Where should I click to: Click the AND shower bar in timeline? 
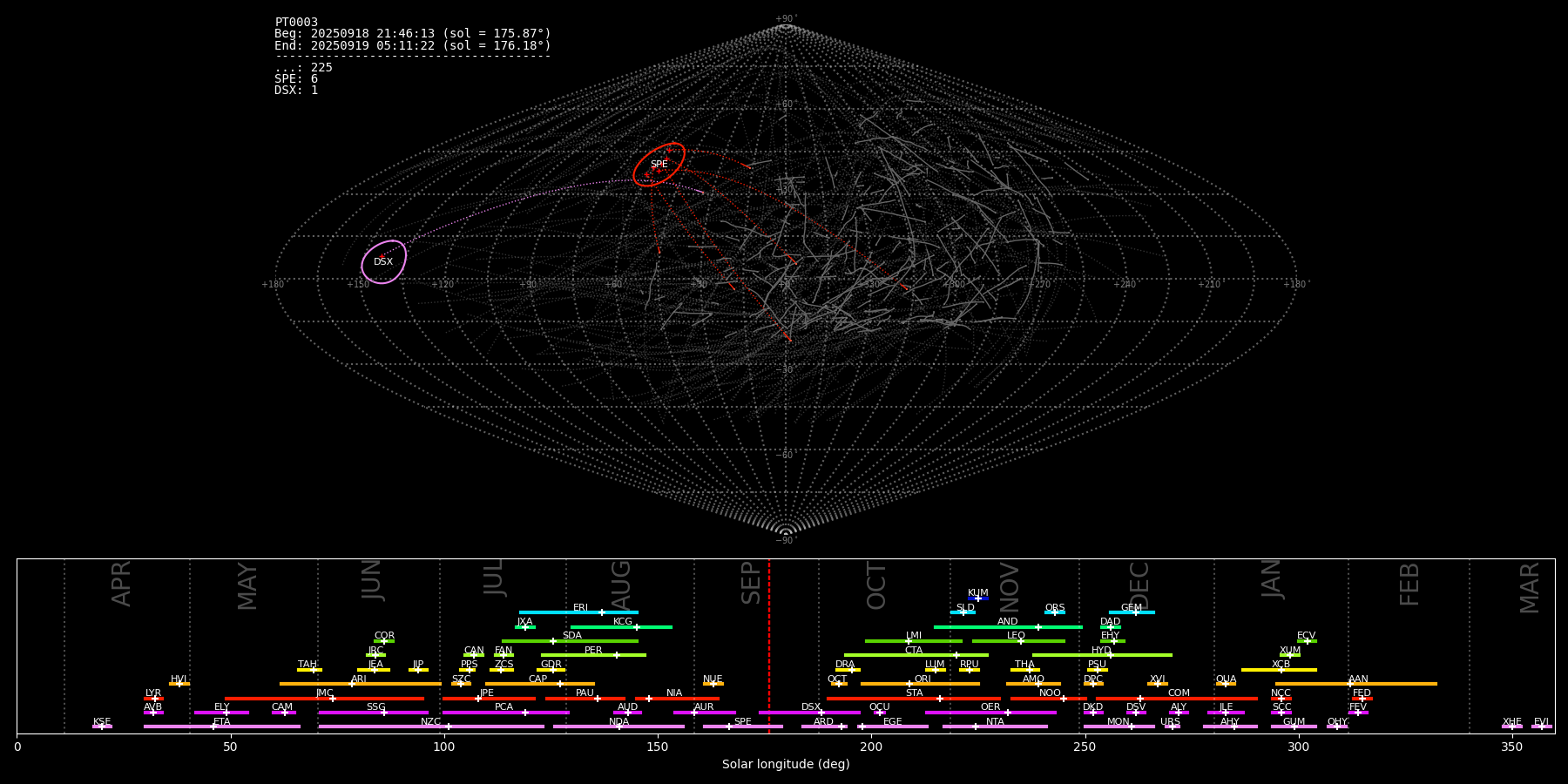point(1008,626)
